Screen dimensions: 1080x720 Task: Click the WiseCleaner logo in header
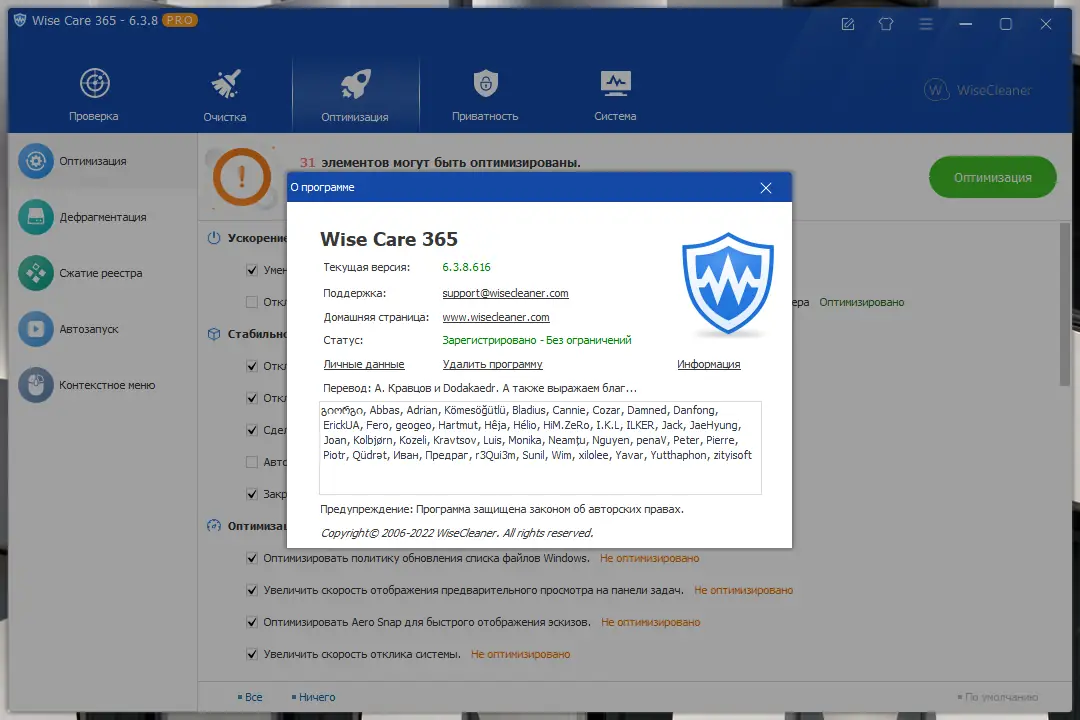(x=978, y=90)
